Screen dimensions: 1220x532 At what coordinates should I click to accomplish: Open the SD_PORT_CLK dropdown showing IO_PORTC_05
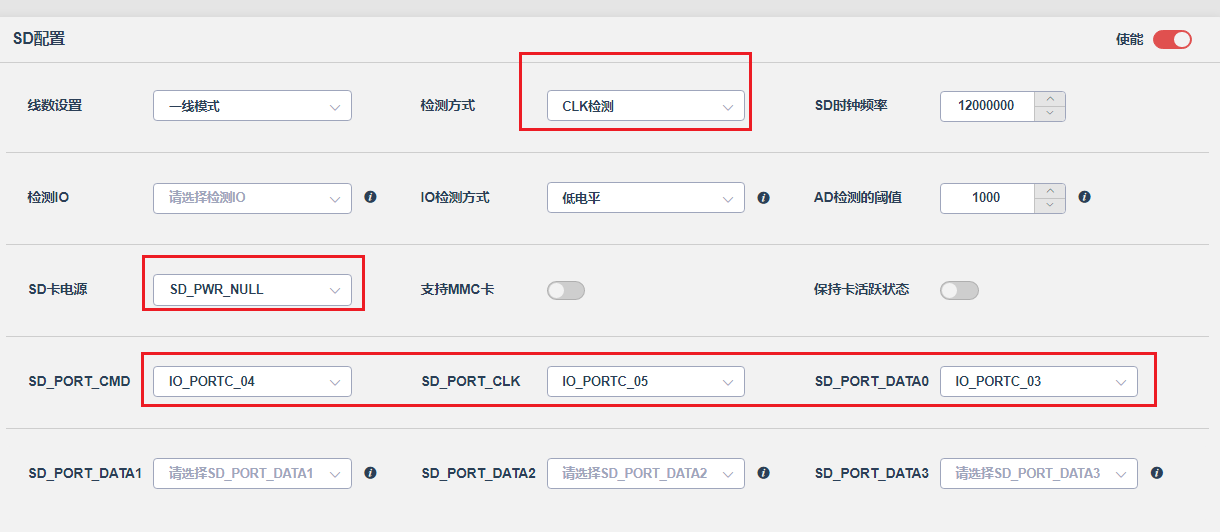(646, 381)
